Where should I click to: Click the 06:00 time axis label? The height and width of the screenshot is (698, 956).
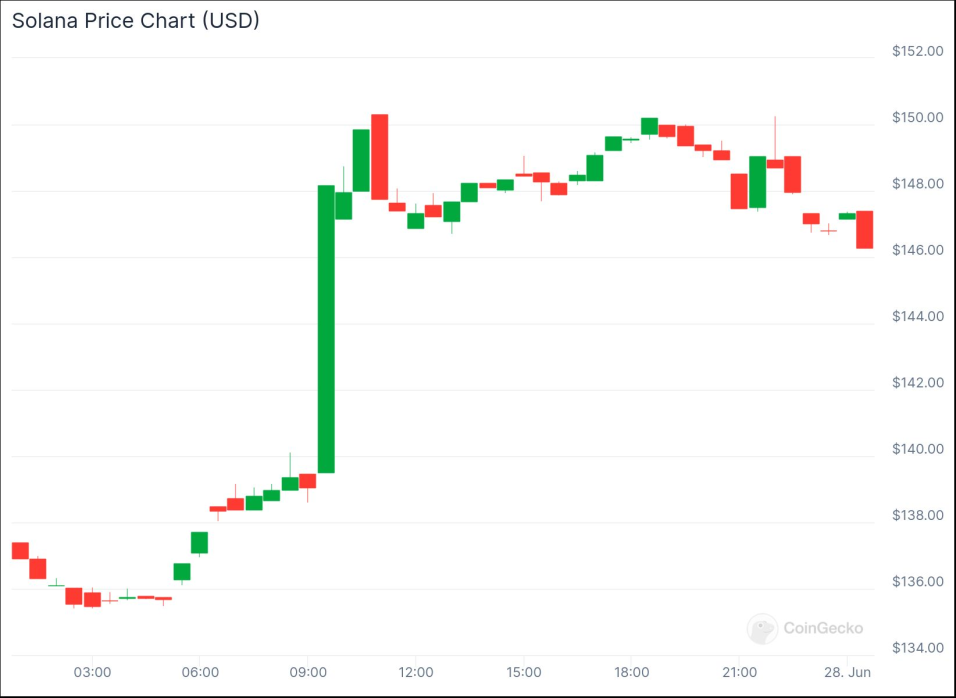coord(200,672)
